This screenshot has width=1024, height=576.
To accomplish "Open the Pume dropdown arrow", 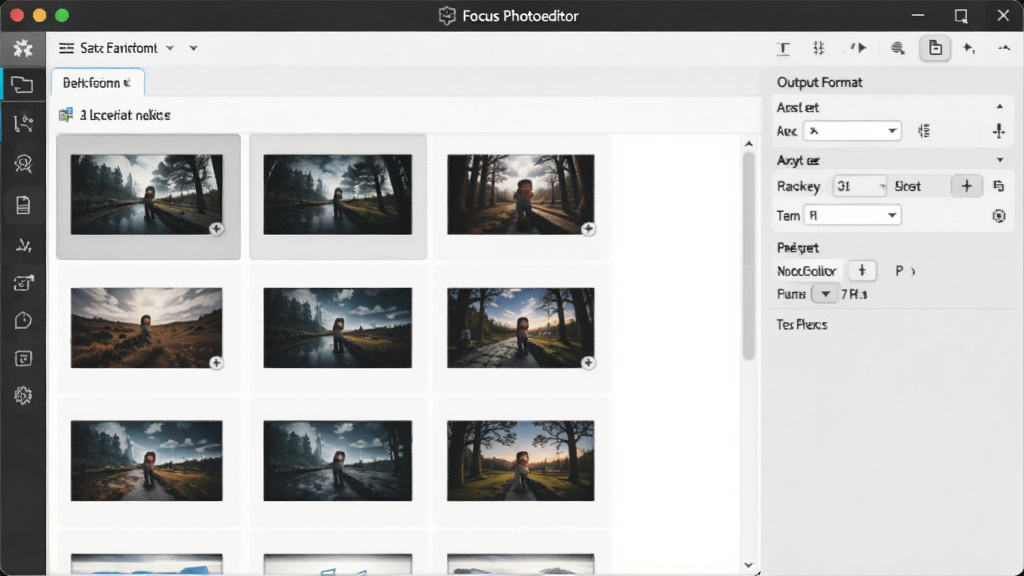I will coord(825,294).
